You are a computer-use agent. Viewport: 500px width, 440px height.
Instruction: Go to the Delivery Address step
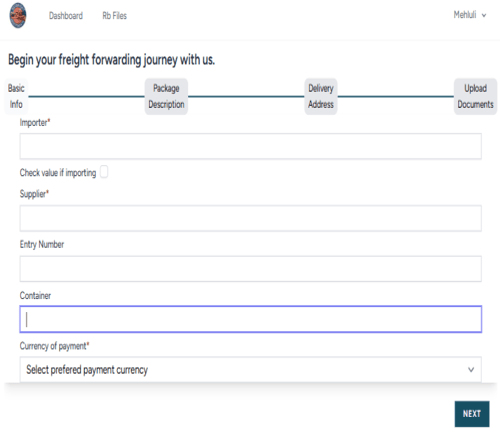(x=321, y=96)
